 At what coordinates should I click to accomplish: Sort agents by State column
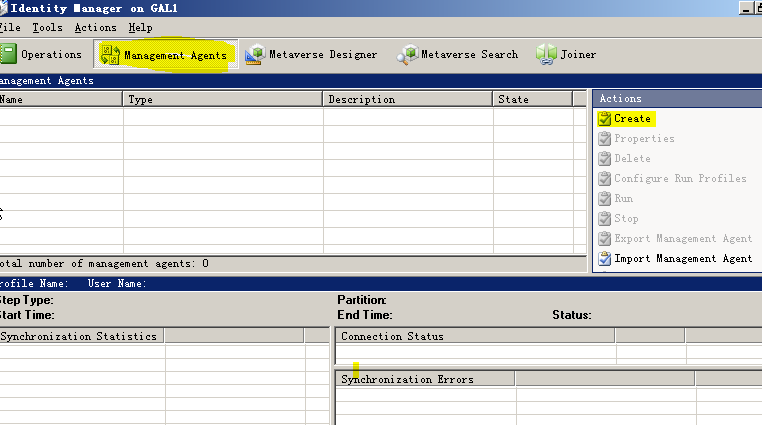pyautogui.click(x=533, y=99)
